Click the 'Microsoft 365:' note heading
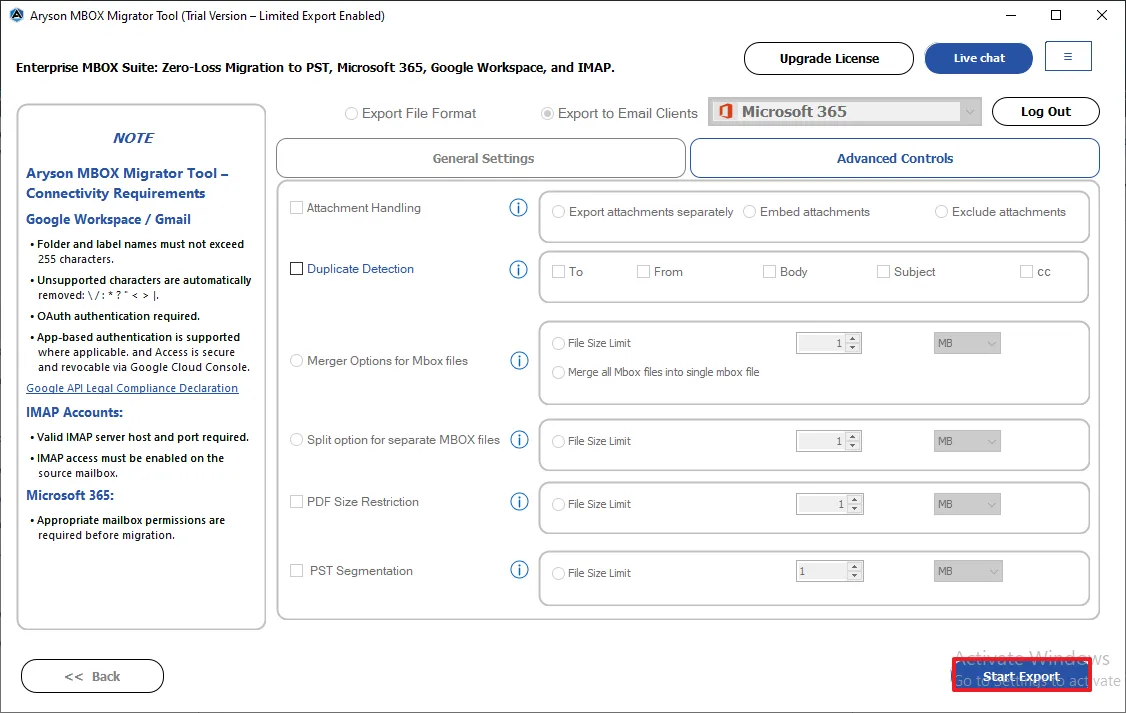1126x713 pixels. (x=70, y=495)
